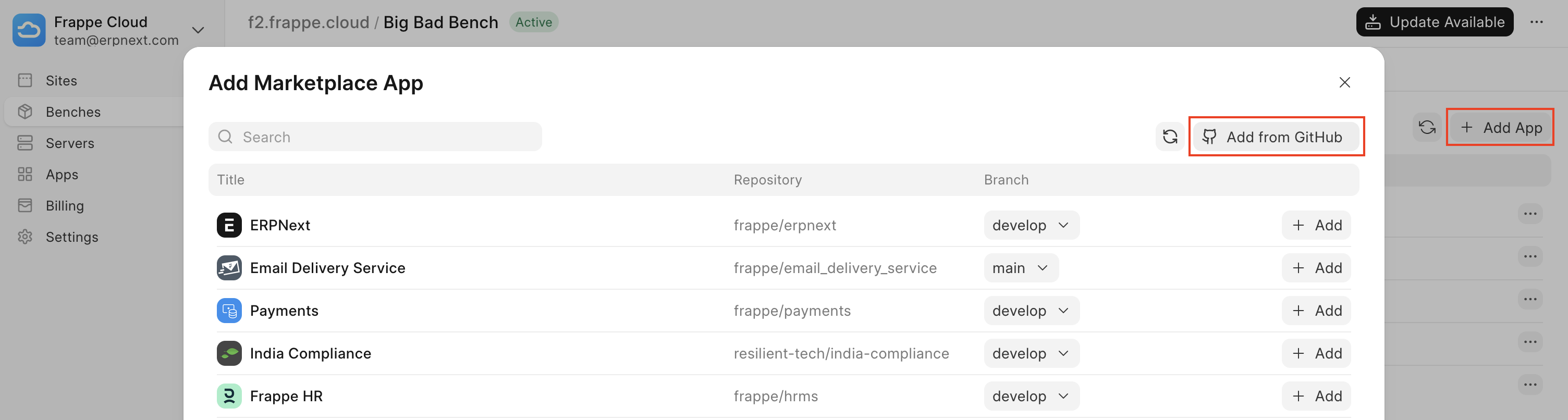Click the Update Available button
Viewport: 1568px width, 420px height.
1434,22
